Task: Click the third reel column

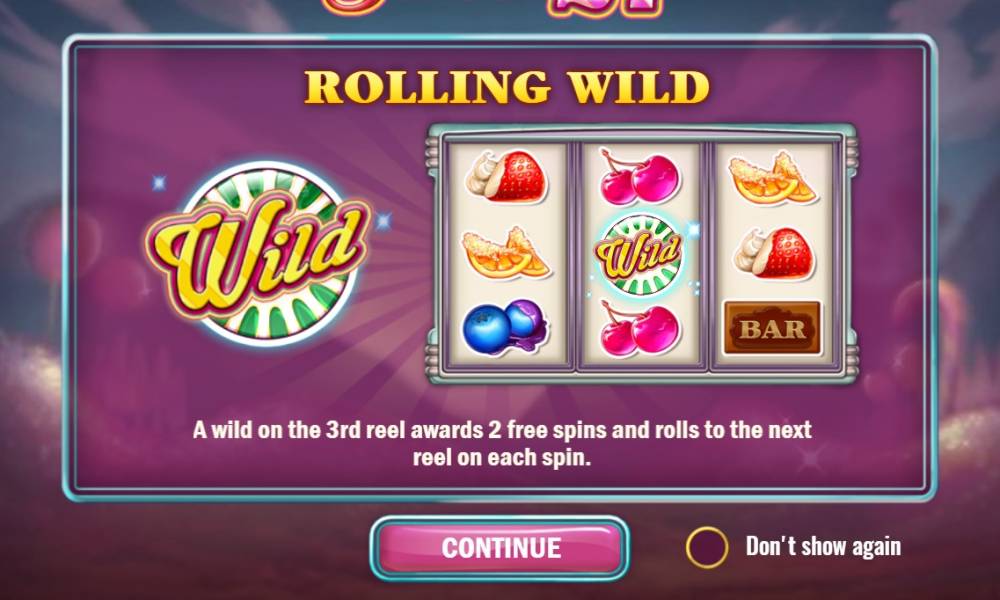Action: [x=774, y=255]
